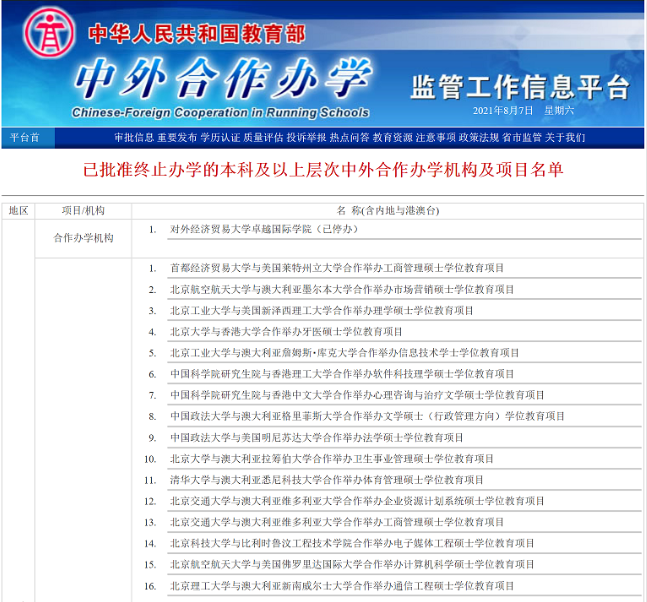Click the Ministry of Education red logo emblem
The image size is (647, 602).
(x=49, y=33)
